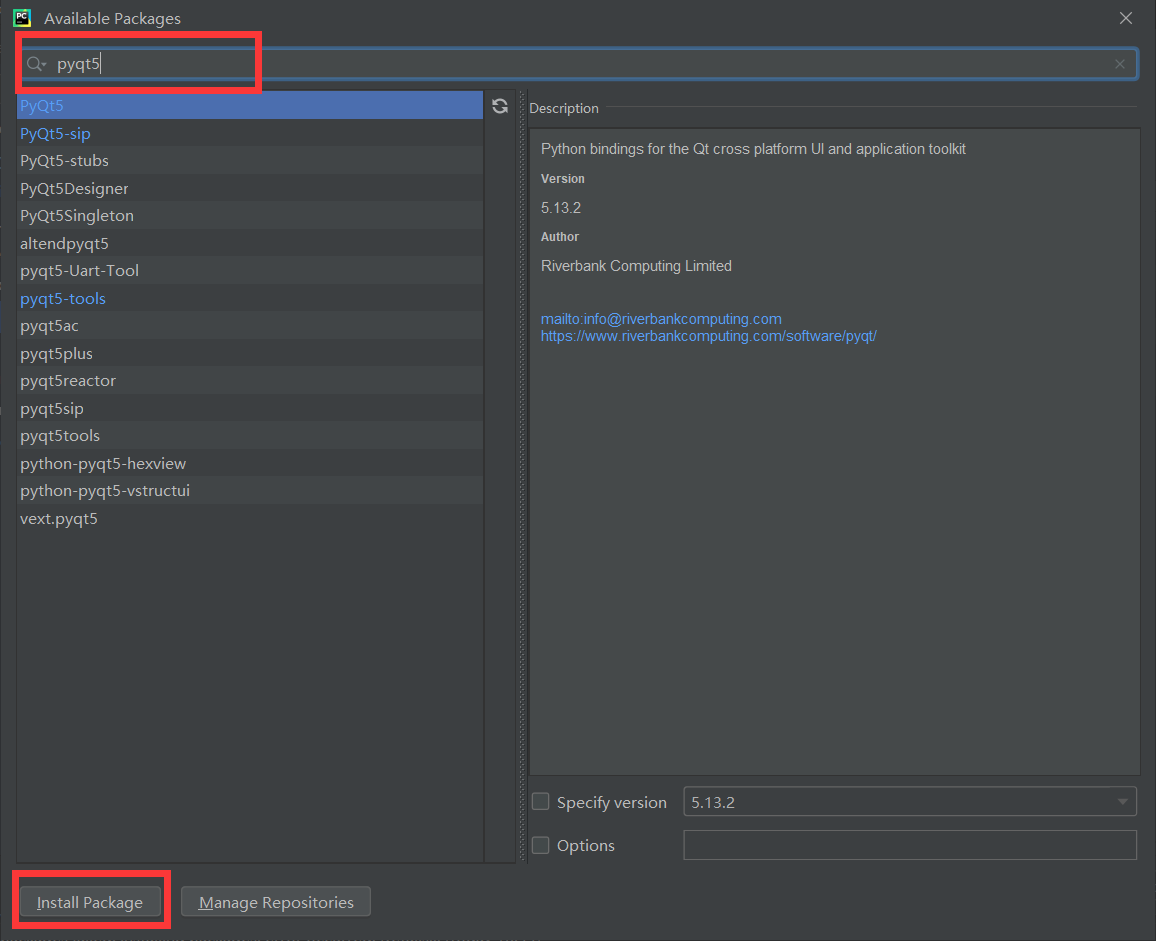Click the PyCharm logo in the title bar
Screen dimensions: 1156x941
pyautogui.click(x=22, y=18)
